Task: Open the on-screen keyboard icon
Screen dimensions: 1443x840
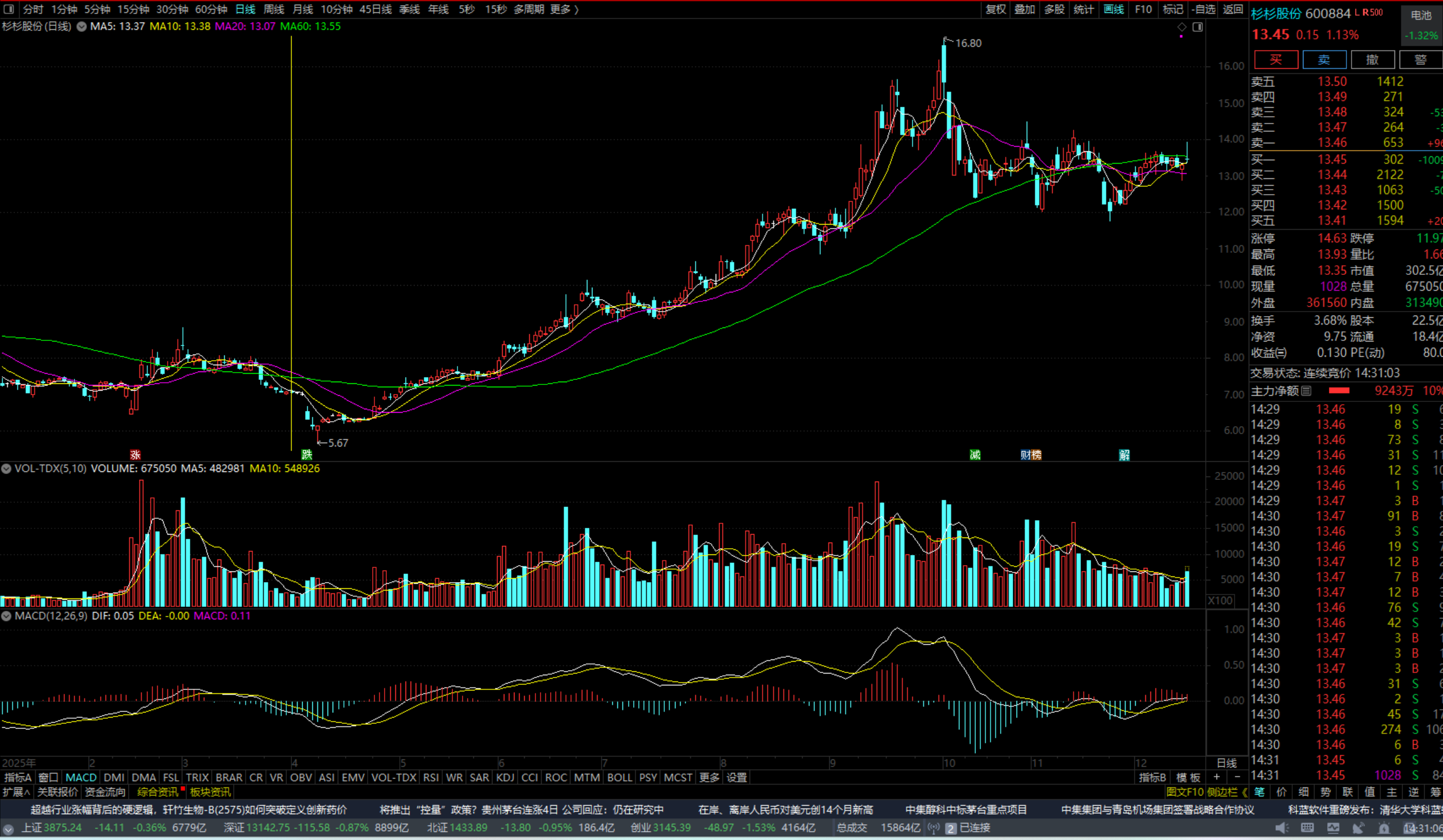Action: pos(1307,828)
